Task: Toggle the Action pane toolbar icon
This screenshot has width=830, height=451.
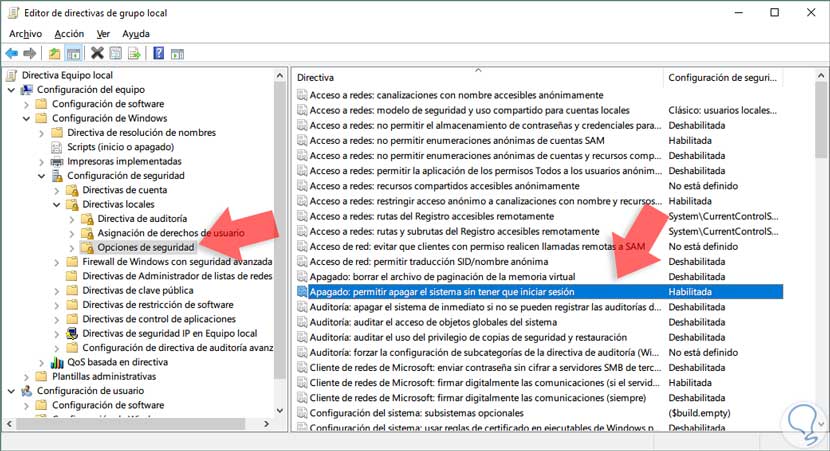Action: coord(177,54)
